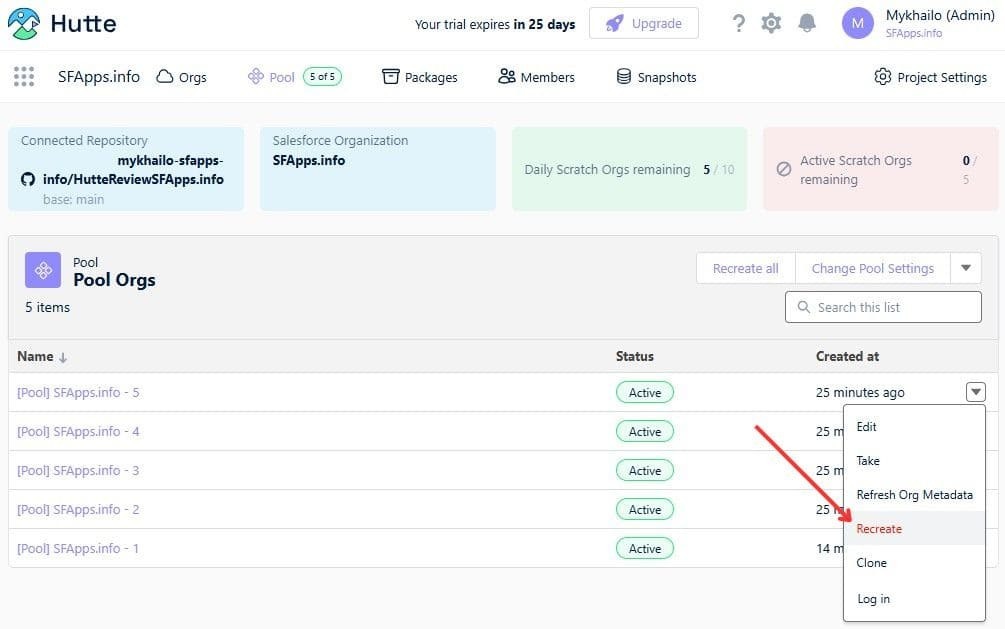This screenshot has width=1005, height=629.
Task: Click Salesforce Organization SFApps.info name
Action: coord(308,160)
